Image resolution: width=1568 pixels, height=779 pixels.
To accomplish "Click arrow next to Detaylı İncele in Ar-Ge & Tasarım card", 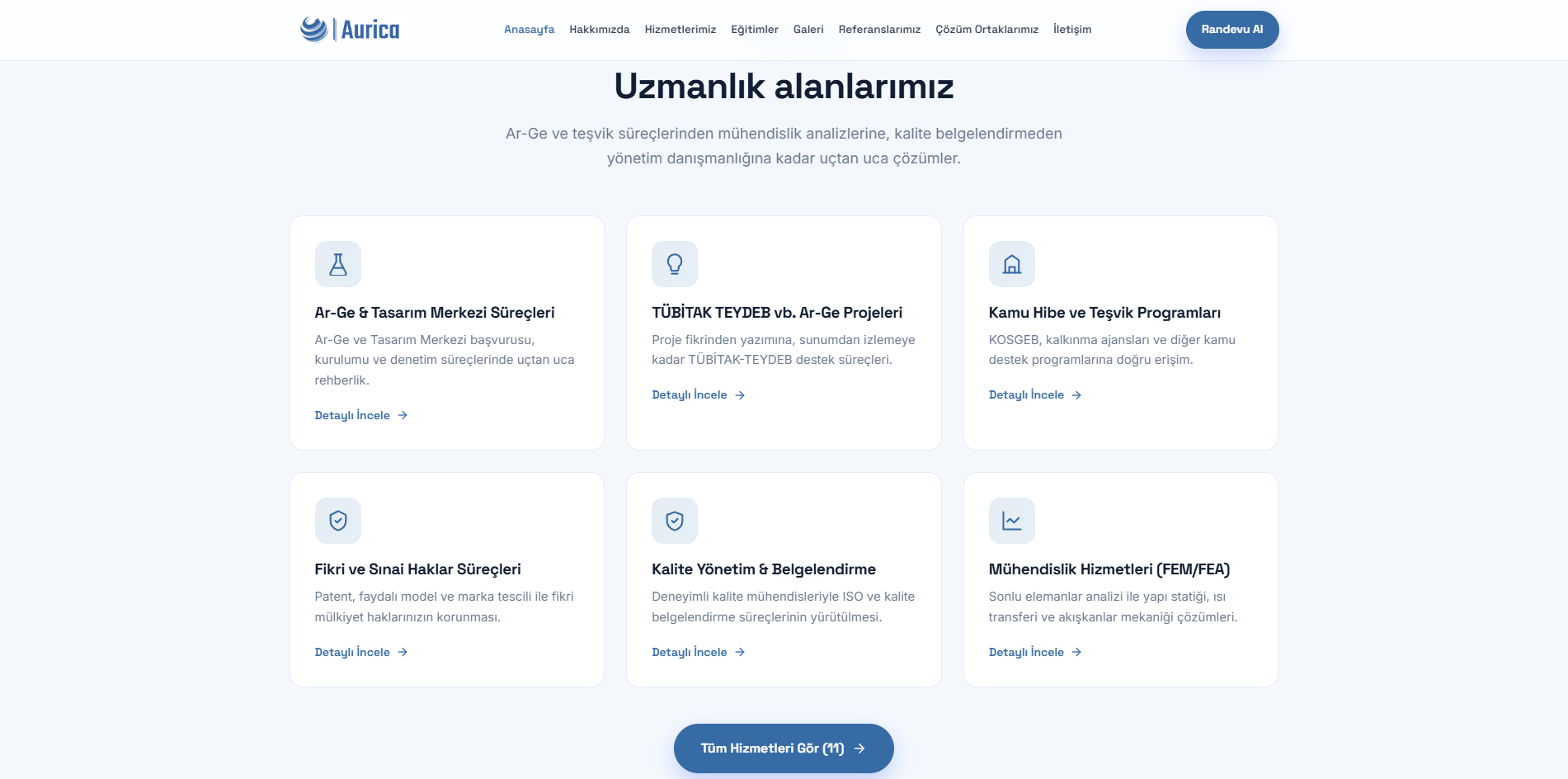I will tap(403, 415).
